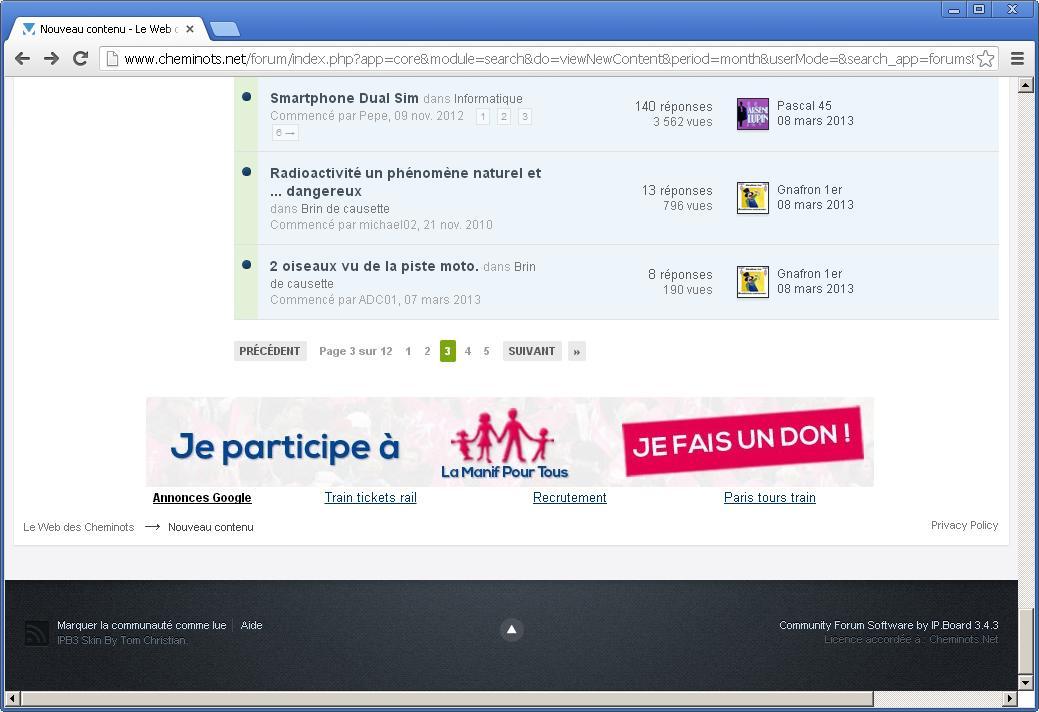Screen dimensions: 1039x712
Task: Open a new browser tab
Action: coord(225,29)
